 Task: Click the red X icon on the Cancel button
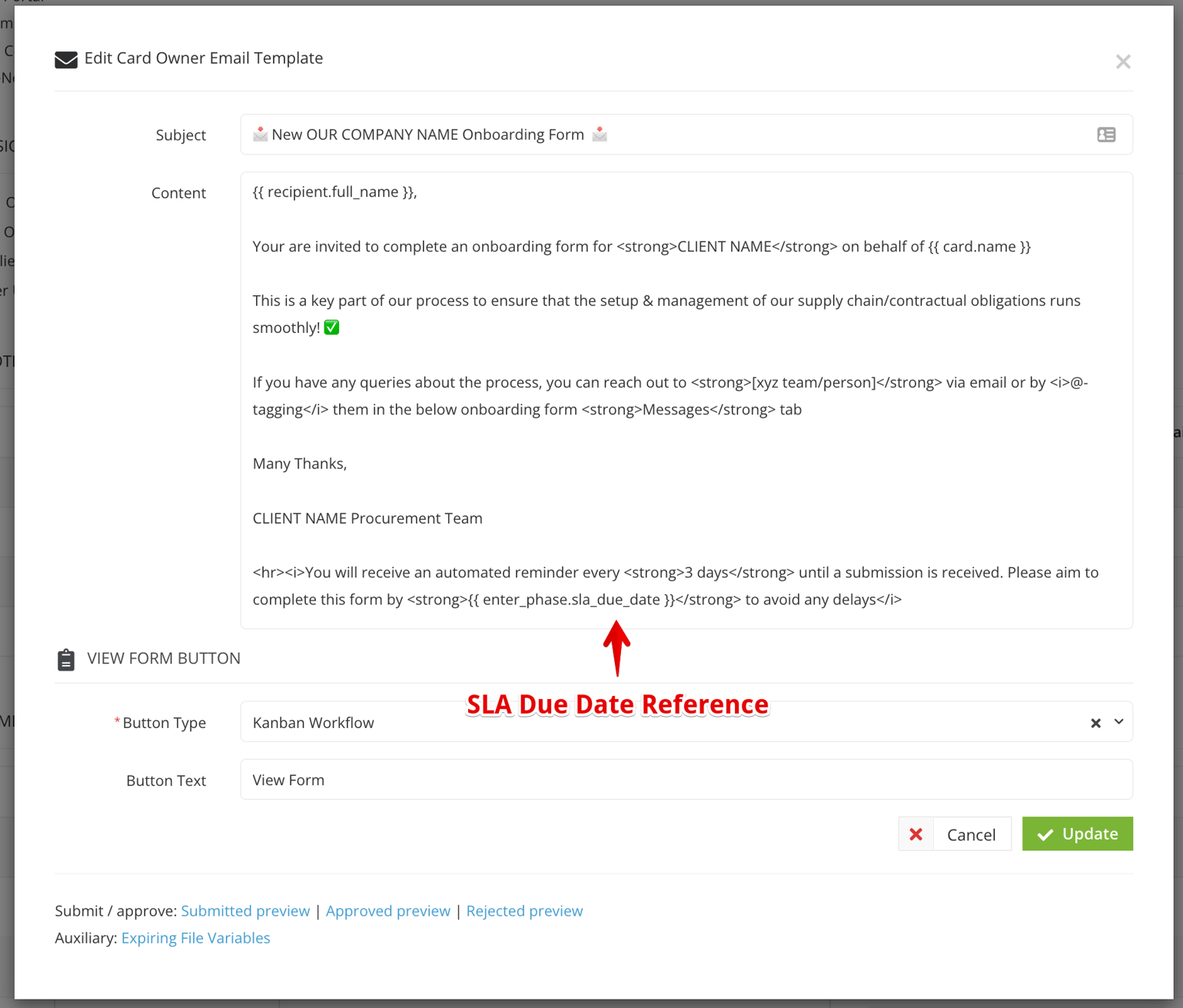pyautogui.click(x=915, y=833)
